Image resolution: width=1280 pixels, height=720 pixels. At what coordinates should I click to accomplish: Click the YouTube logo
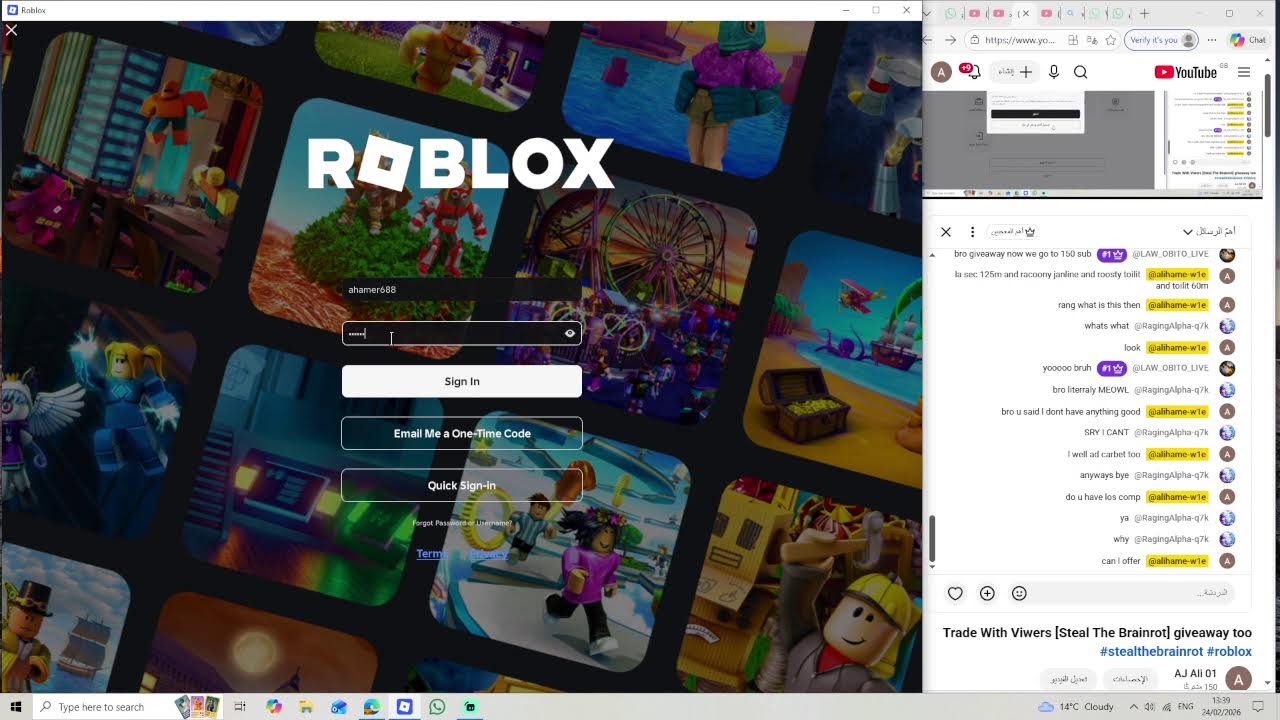[x=1185, y=72]
